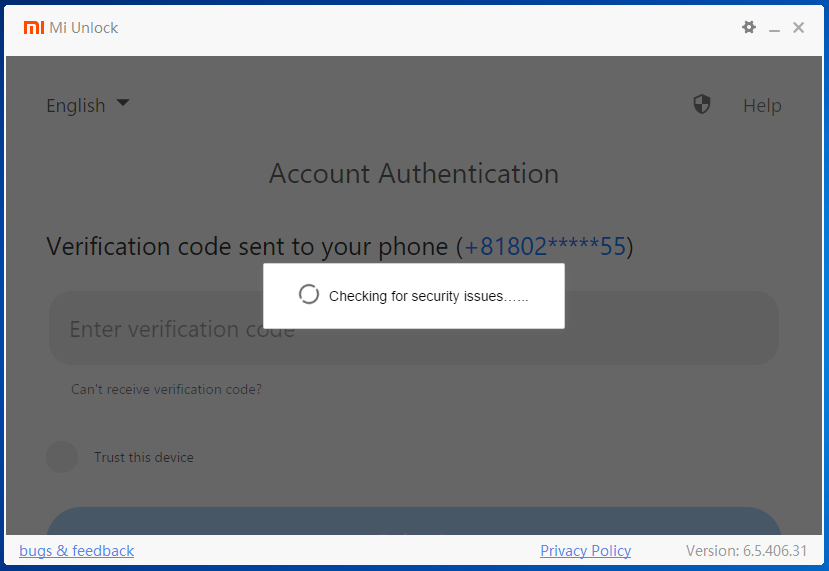This screenshot has width=829, height=571.
Task: Click the Mi logo in title bar
Action: coord(34,27)
